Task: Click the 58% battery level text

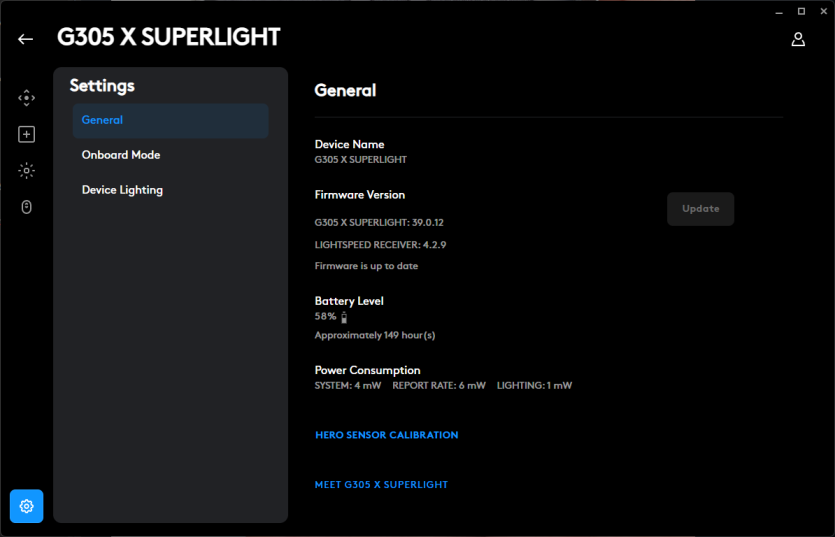Action: tap(325, 316)
